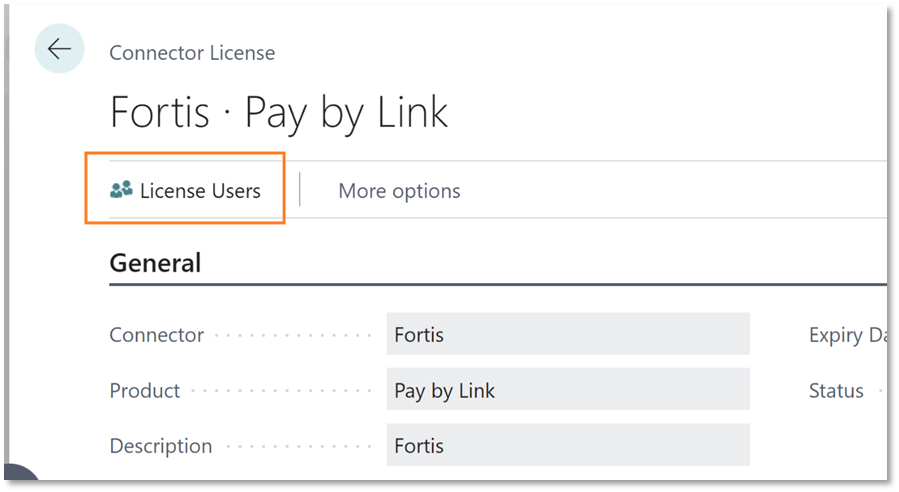
Task: Click the Description field label
Action: [161, 446]
